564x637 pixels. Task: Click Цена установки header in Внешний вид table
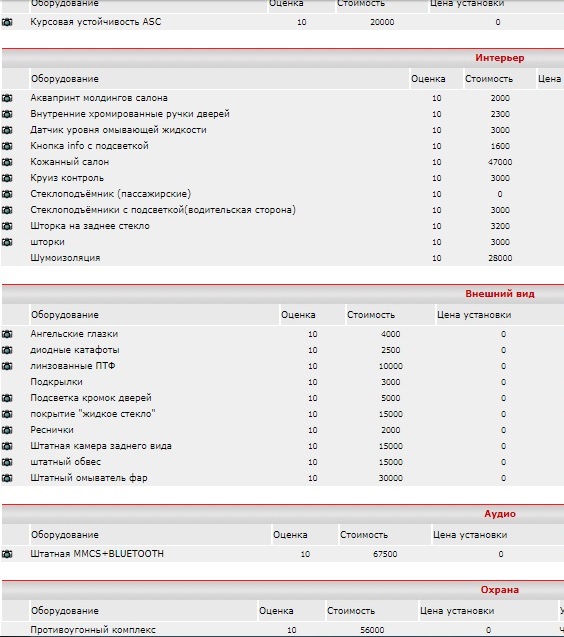tap(474, 315)
